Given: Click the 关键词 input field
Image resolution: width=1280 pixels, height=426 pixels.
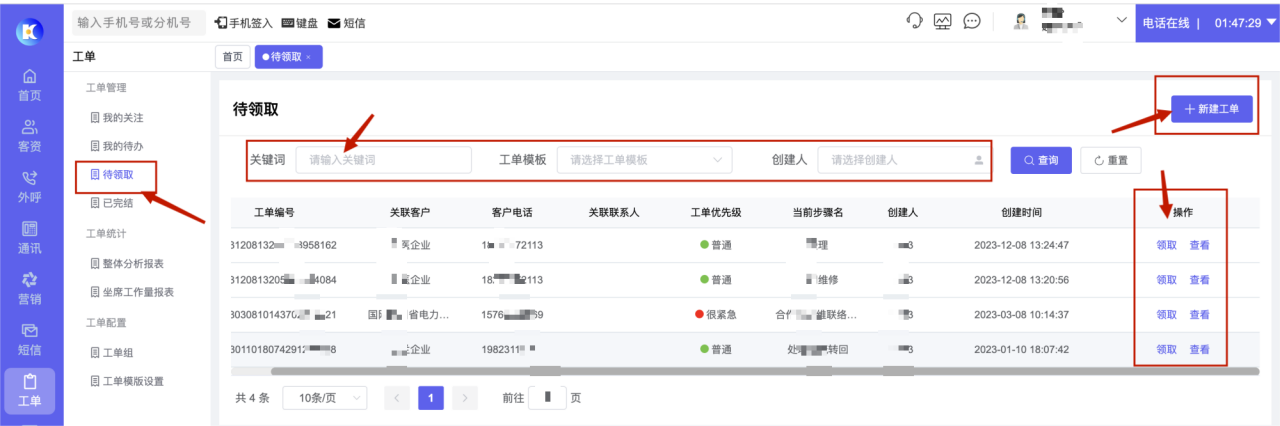Looking at the screenshot, I should coord(383,160).
